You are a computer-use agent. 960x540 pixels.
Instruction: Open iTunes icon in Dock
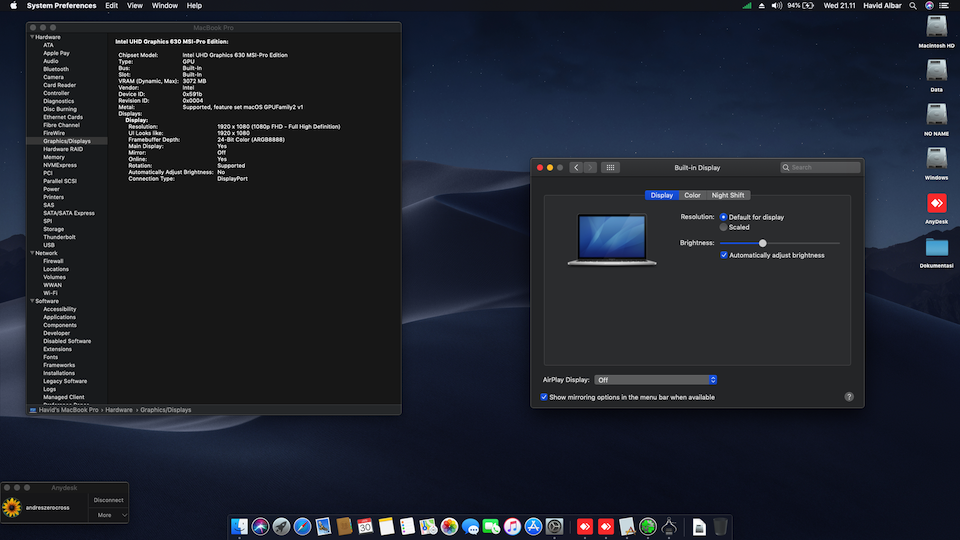pos(512,527)
